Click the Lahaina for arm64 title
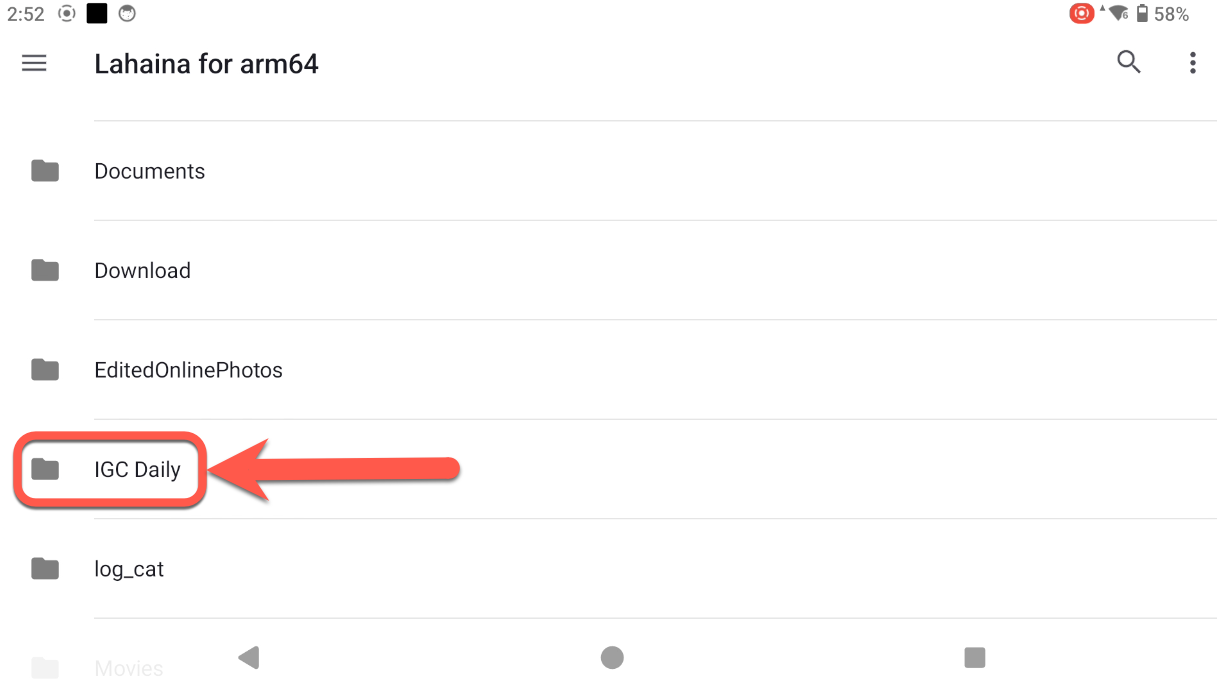The height and width of the screenshot is (688, 1226). click(206, 64)
